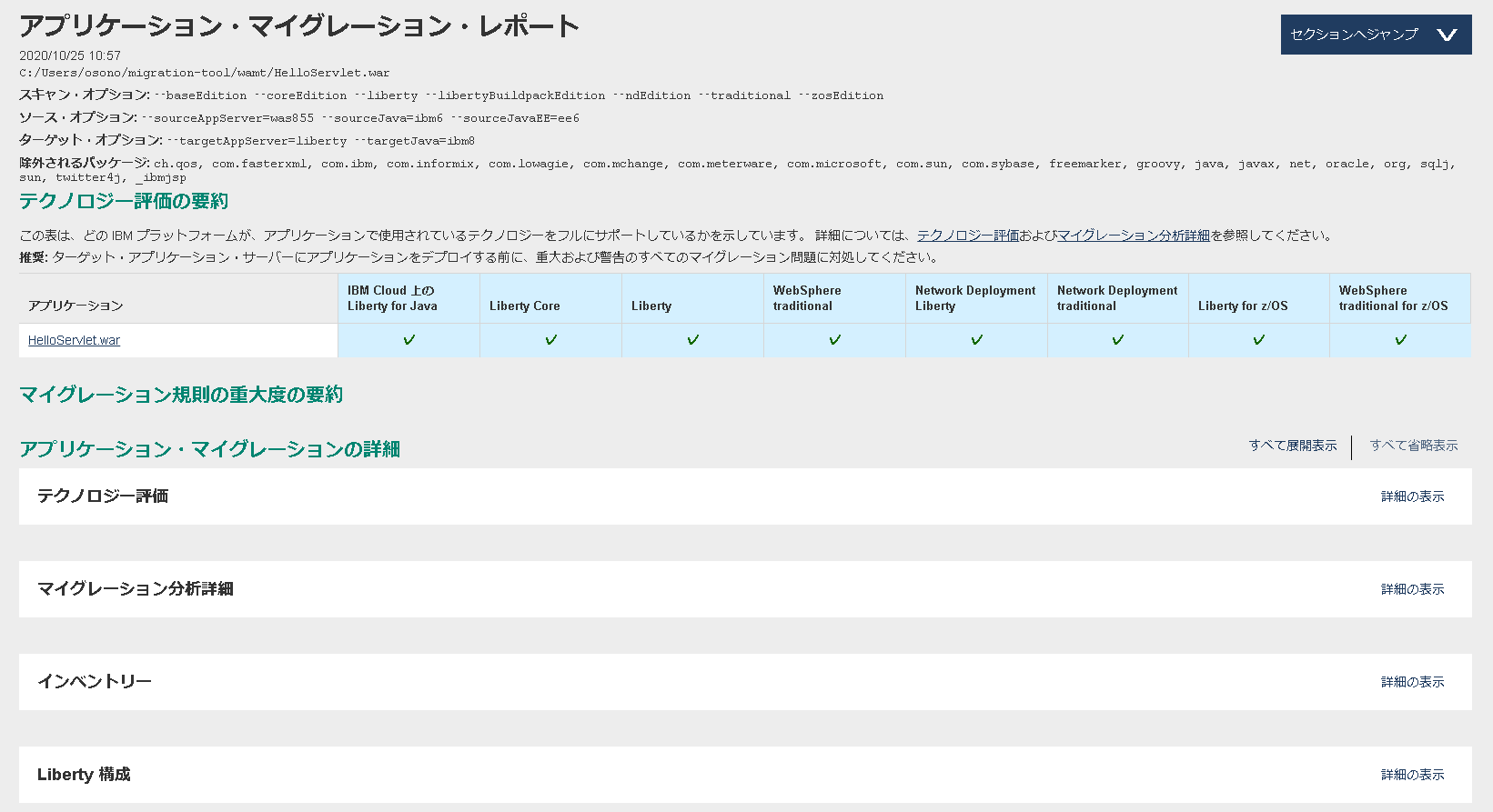This screenshot has height=812, width=1493.
Task: Open the セクションへジャンプ dropdown
Action: 1376,35
